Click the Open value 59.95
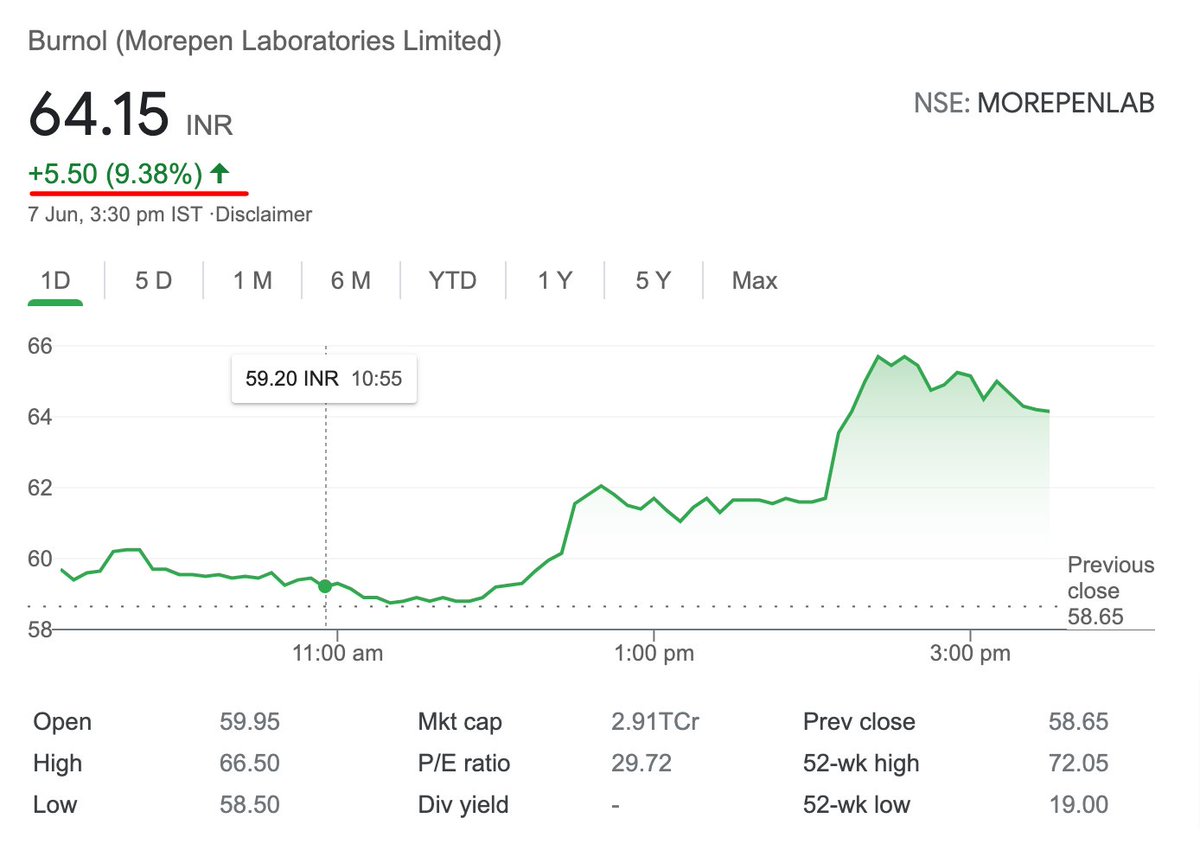Image resolution: width=1200 pixels, height=863 pixels. click(x=250, y=722)
